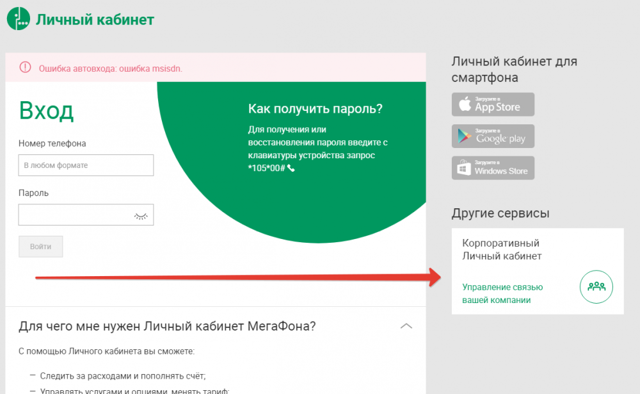The height and width of the screenshot is (394, 640).
Task: Click the Как получить пароль? heading
Action: [315, 109]
